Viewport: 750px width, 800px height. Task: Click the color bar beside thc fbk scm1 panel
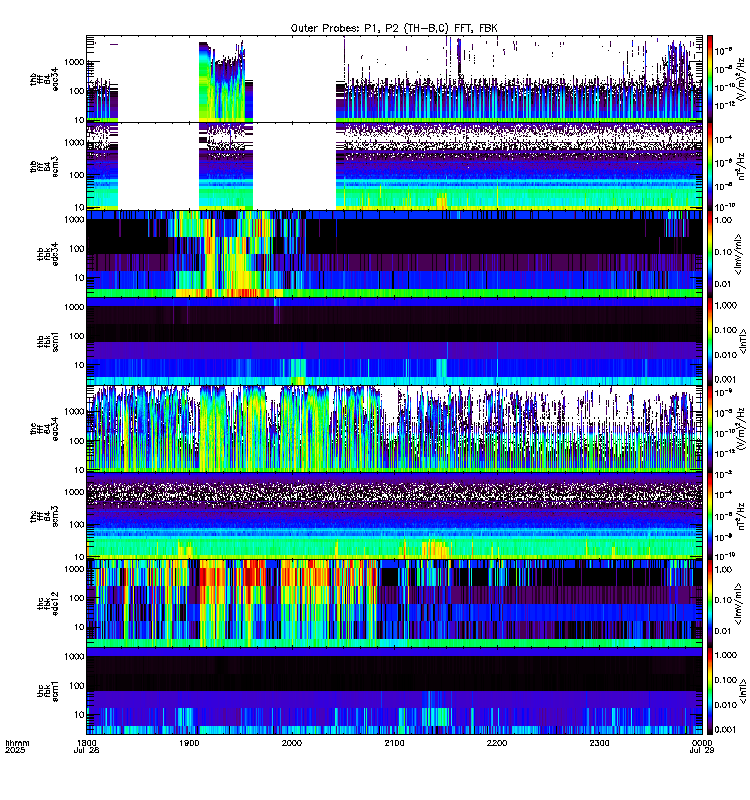click(709, 691)
